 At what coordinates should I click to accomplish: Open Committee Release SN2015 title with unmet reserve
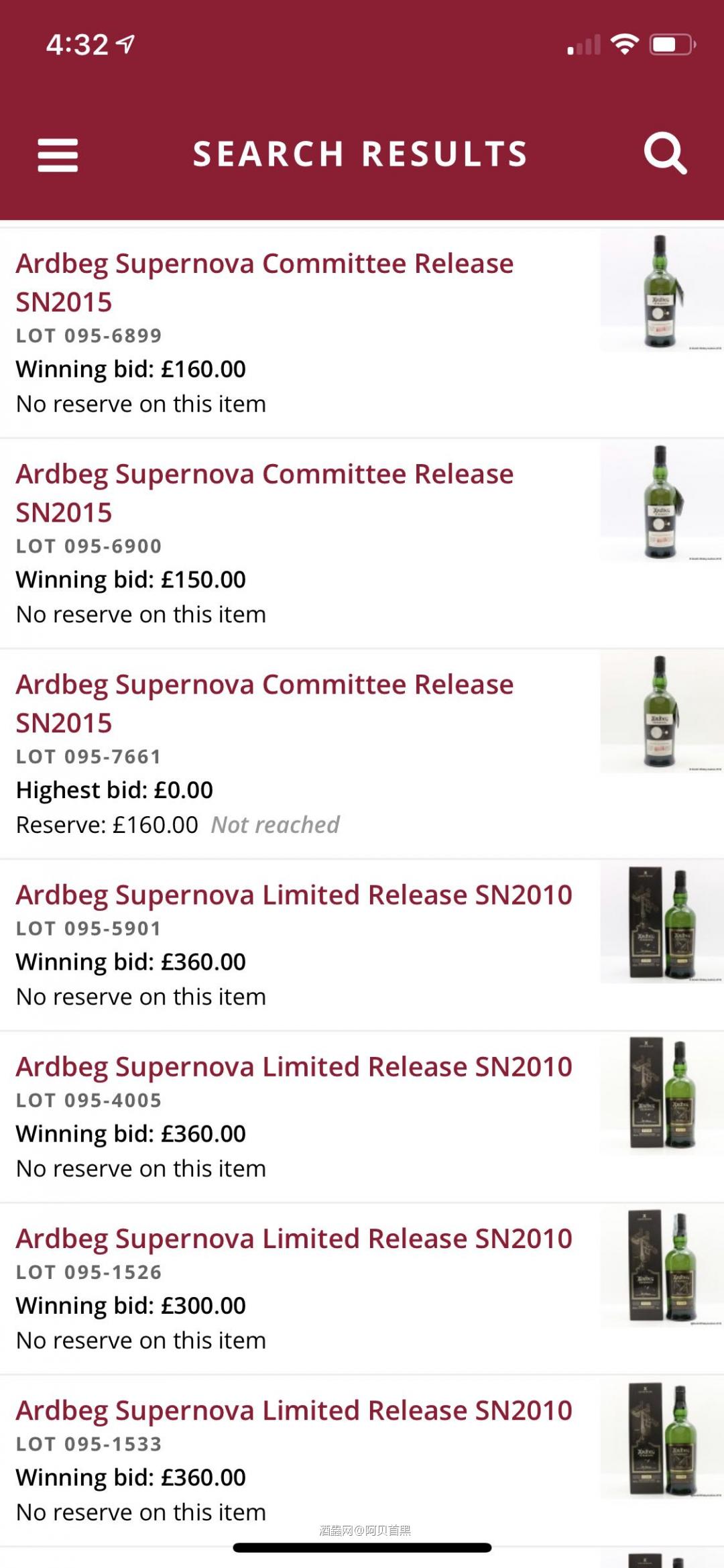(265, 704)
